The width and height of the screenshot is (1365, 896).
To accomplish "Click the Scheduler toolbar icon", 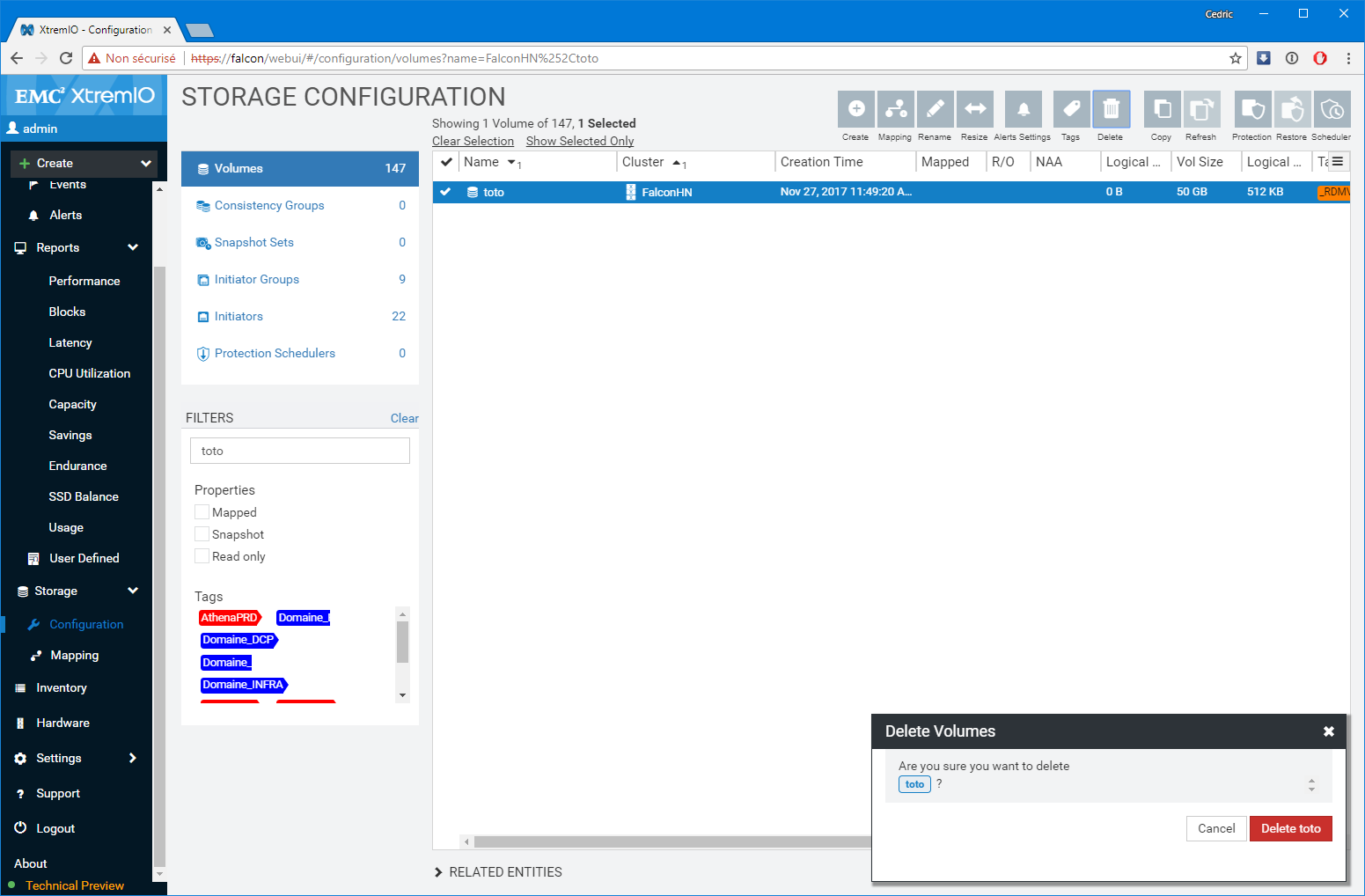I will pos(1332,109).
